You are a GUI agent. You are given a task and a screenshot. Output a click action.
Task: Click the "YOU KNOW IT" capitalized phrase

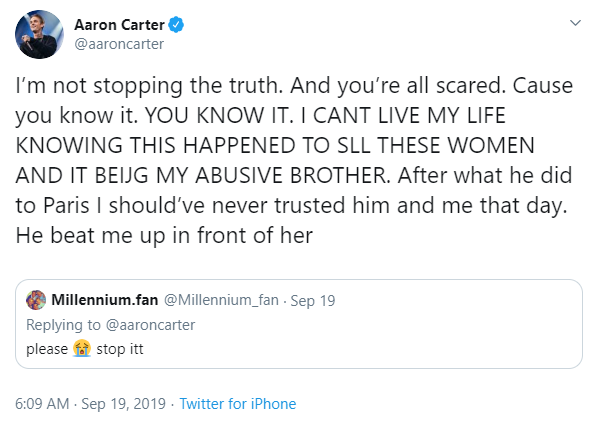[x=219, y=115]
